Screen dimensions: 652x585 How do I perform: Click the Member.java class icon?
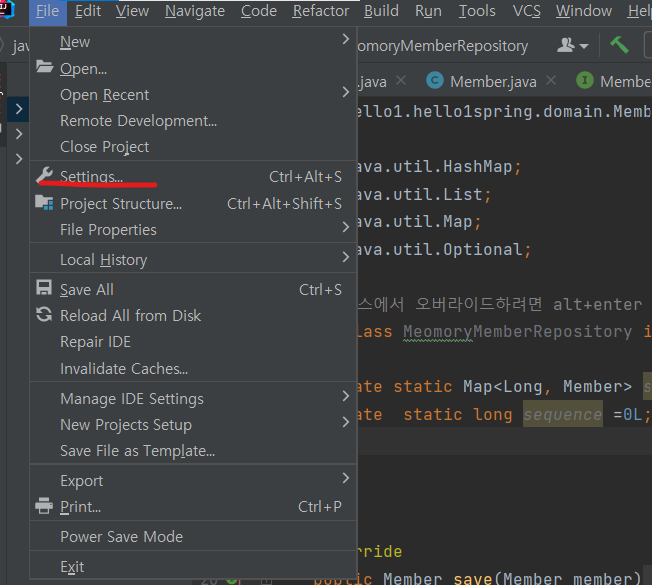pos(435,80)
